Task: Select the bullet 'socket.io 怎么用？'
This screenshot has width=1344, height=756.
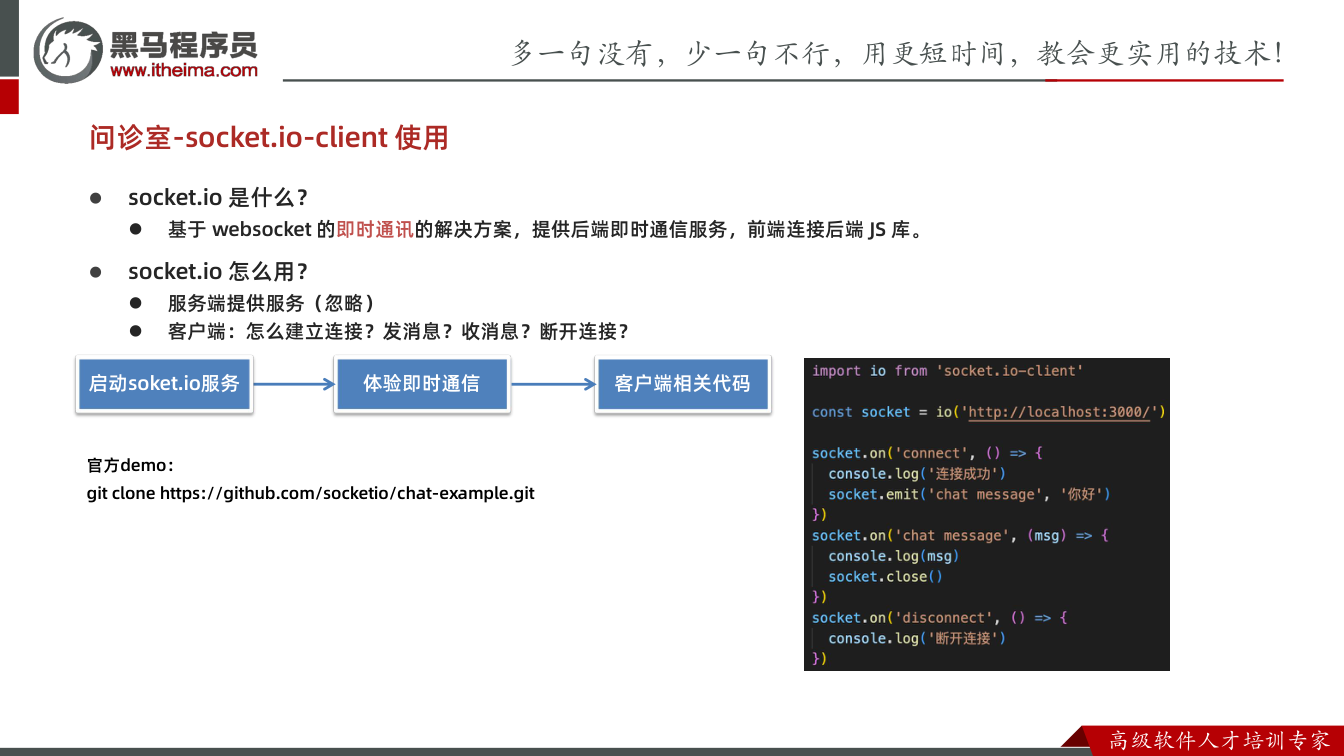Action: pyautogui.click(x=218, y=271)
